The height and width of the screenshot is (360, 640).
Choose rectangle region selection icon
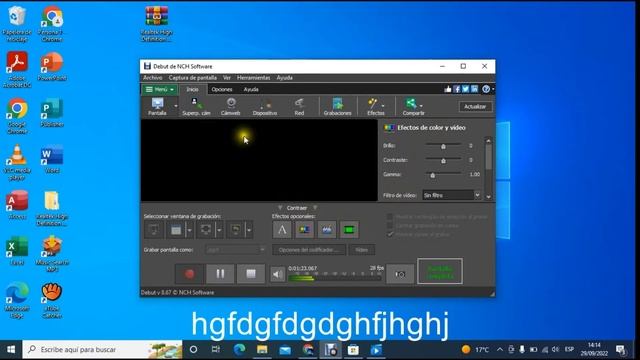(206, 230)
